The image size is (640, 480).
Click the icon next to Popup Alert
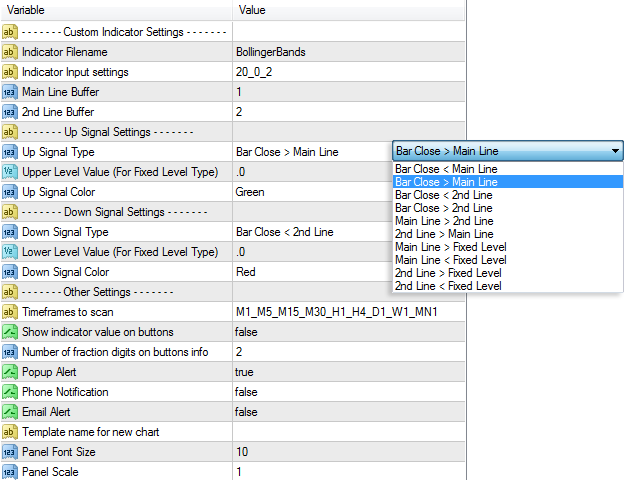[x=10, y=372]
